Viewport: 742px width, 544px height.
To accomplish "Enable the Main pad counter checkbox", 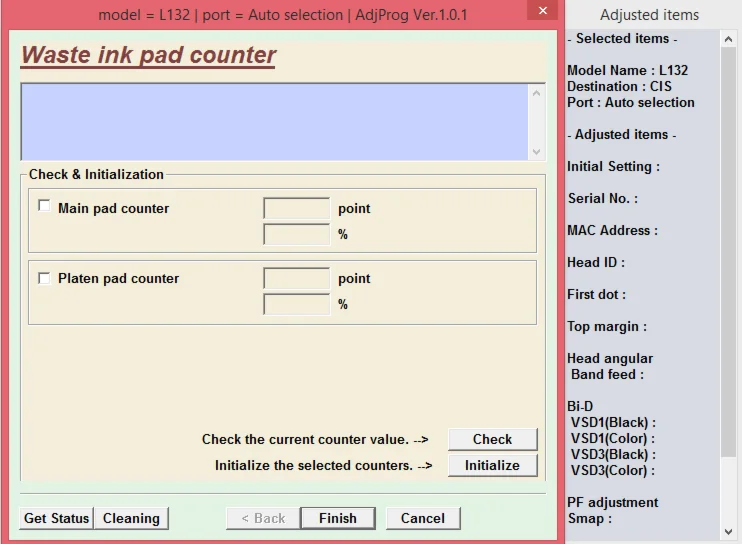I will pos(44,206).
